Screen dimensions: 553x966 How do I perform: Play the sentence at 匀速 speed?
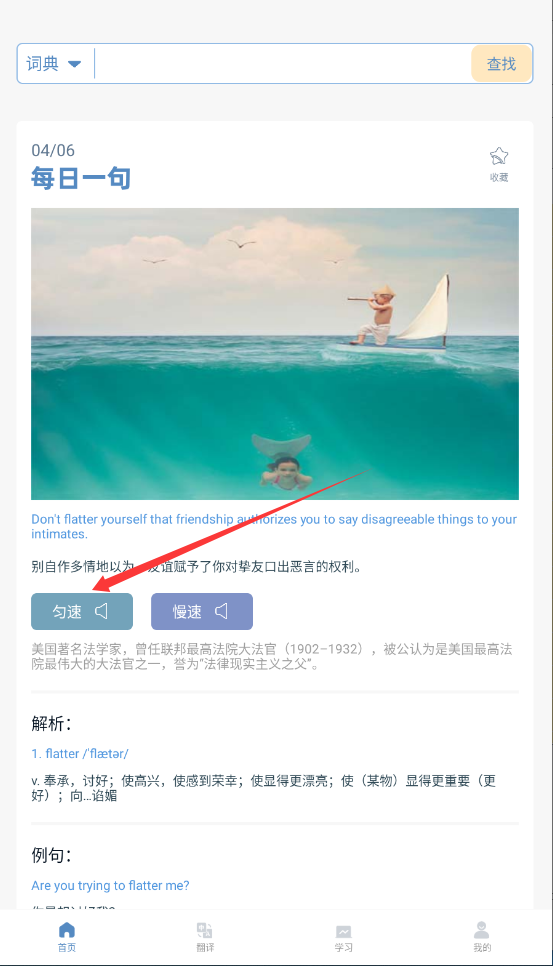(x=82, y=611)
